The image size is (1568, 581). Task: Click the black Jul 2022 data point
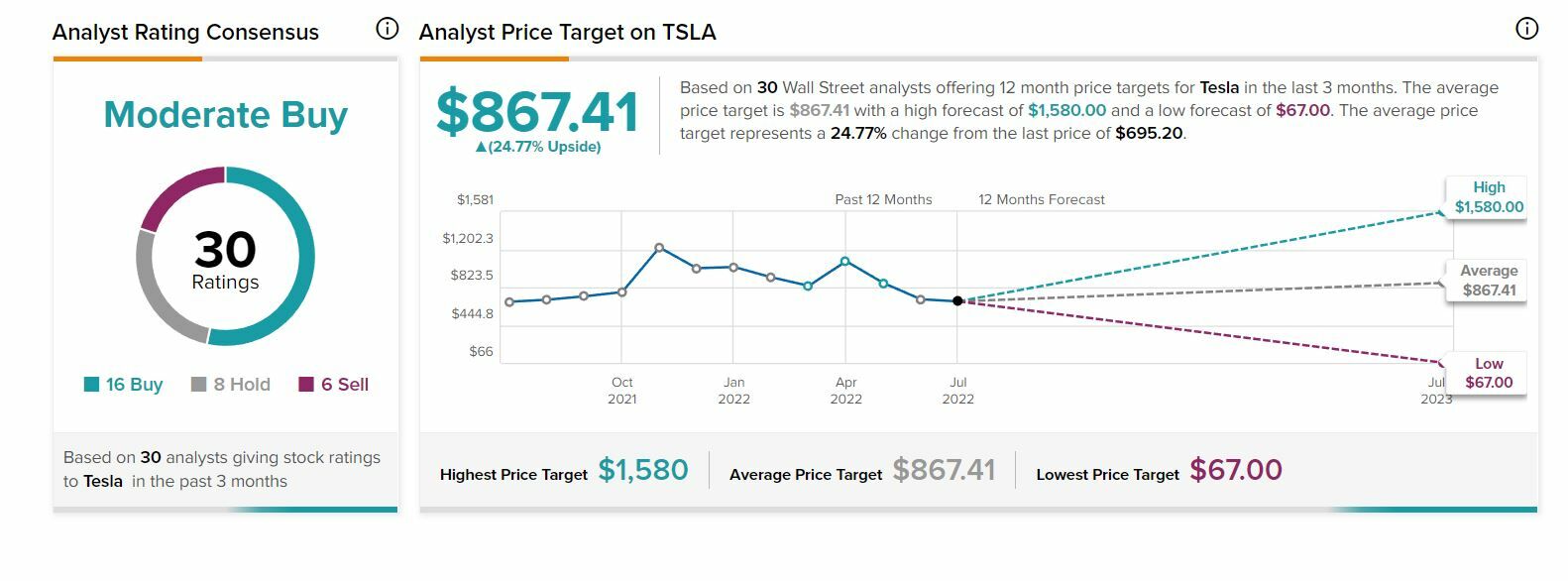click(x=957, y=300)
